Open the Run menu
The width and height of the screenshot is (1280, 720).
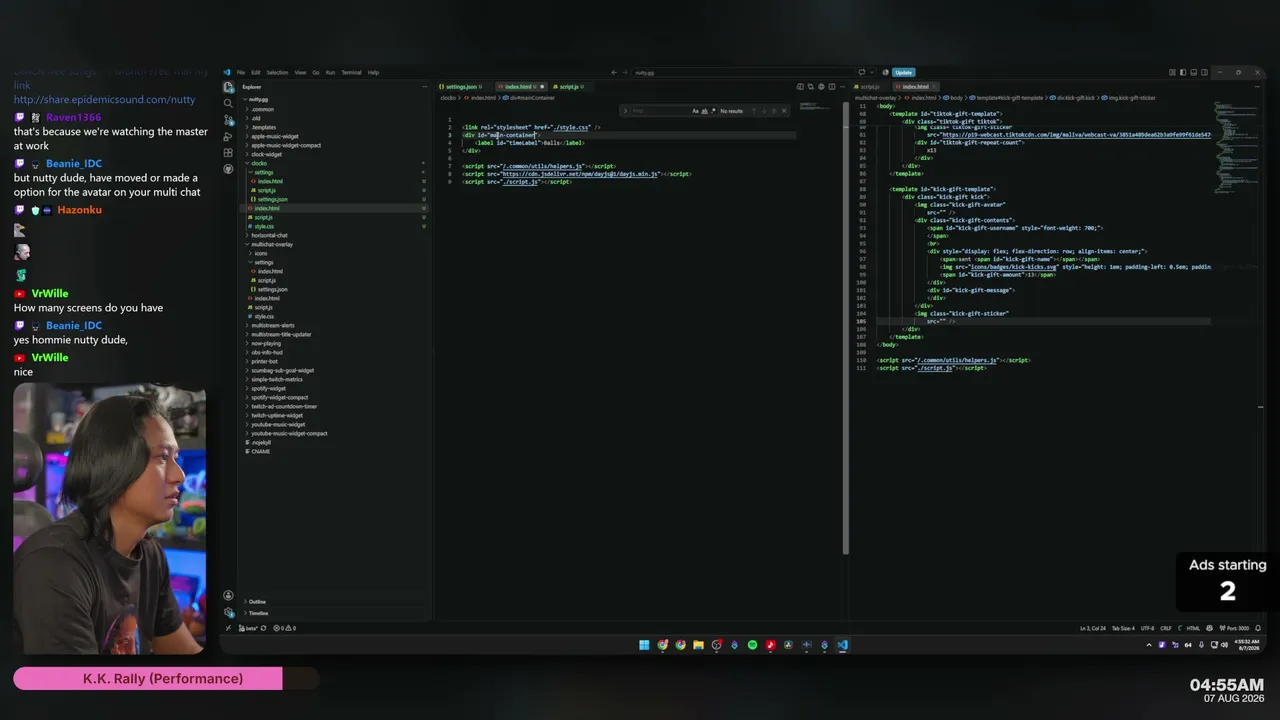pos(330,72)
